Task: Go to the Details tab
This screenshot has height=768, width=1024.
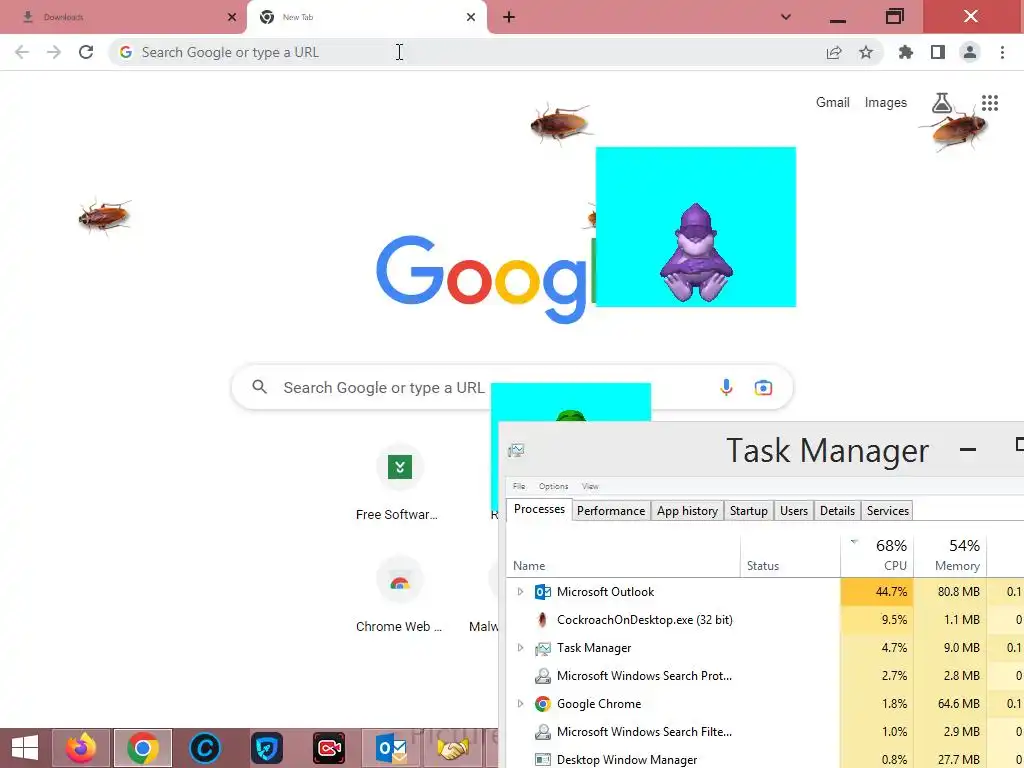Action: tap(837, 511)
